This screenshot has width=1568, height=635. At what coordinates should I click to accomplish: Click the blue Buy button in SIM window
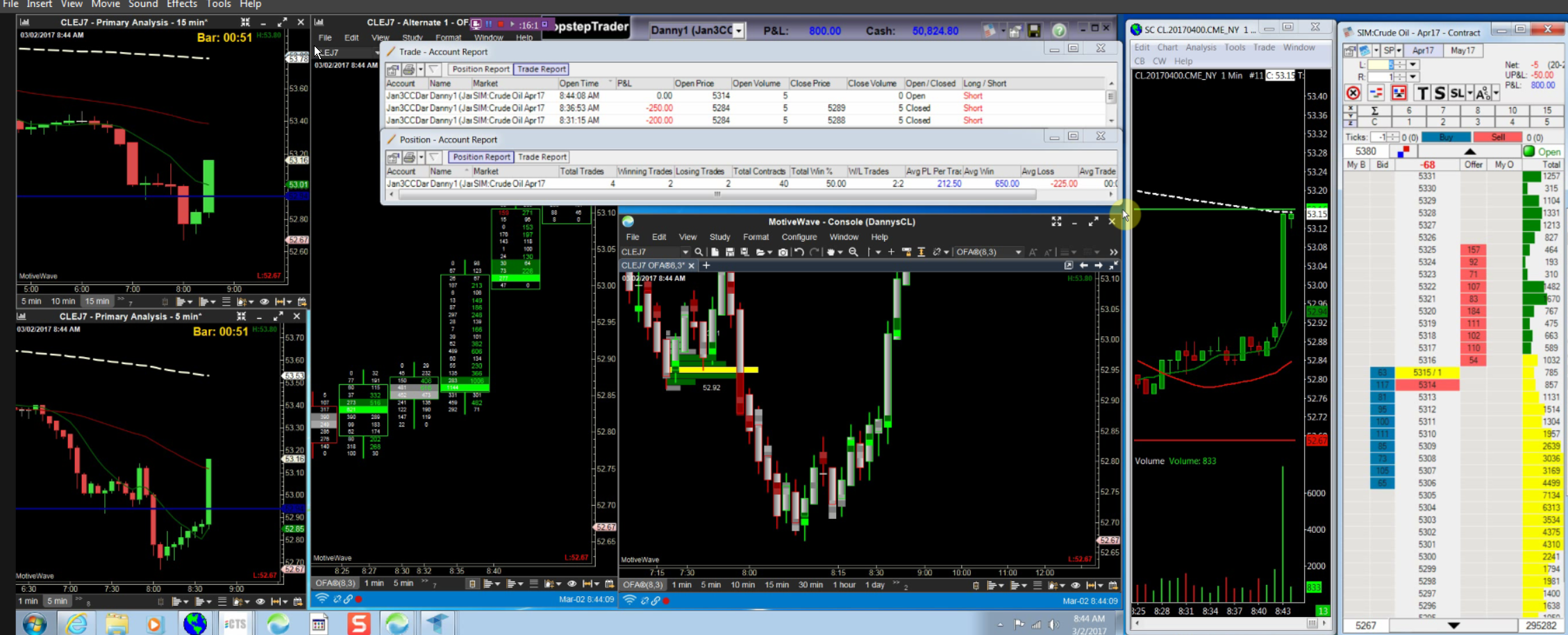tap(1446, 138)
